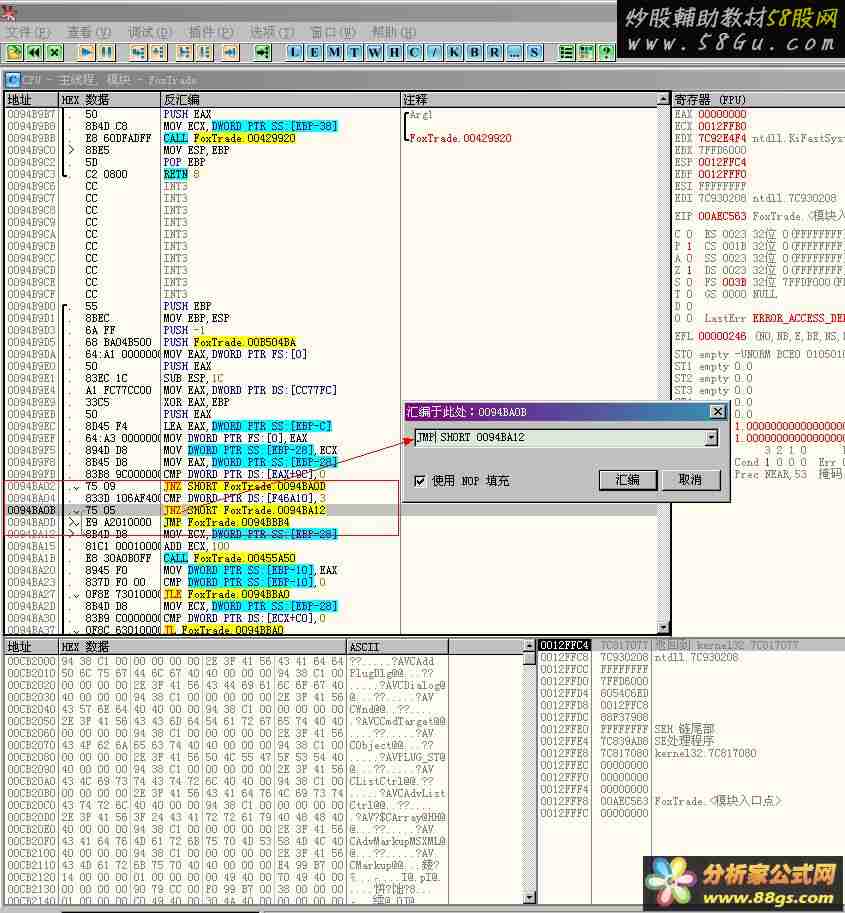The width and height of the screenshot is (845, 913).
Task: Show Executable modules with the E icon
Action: coord(314,52)
